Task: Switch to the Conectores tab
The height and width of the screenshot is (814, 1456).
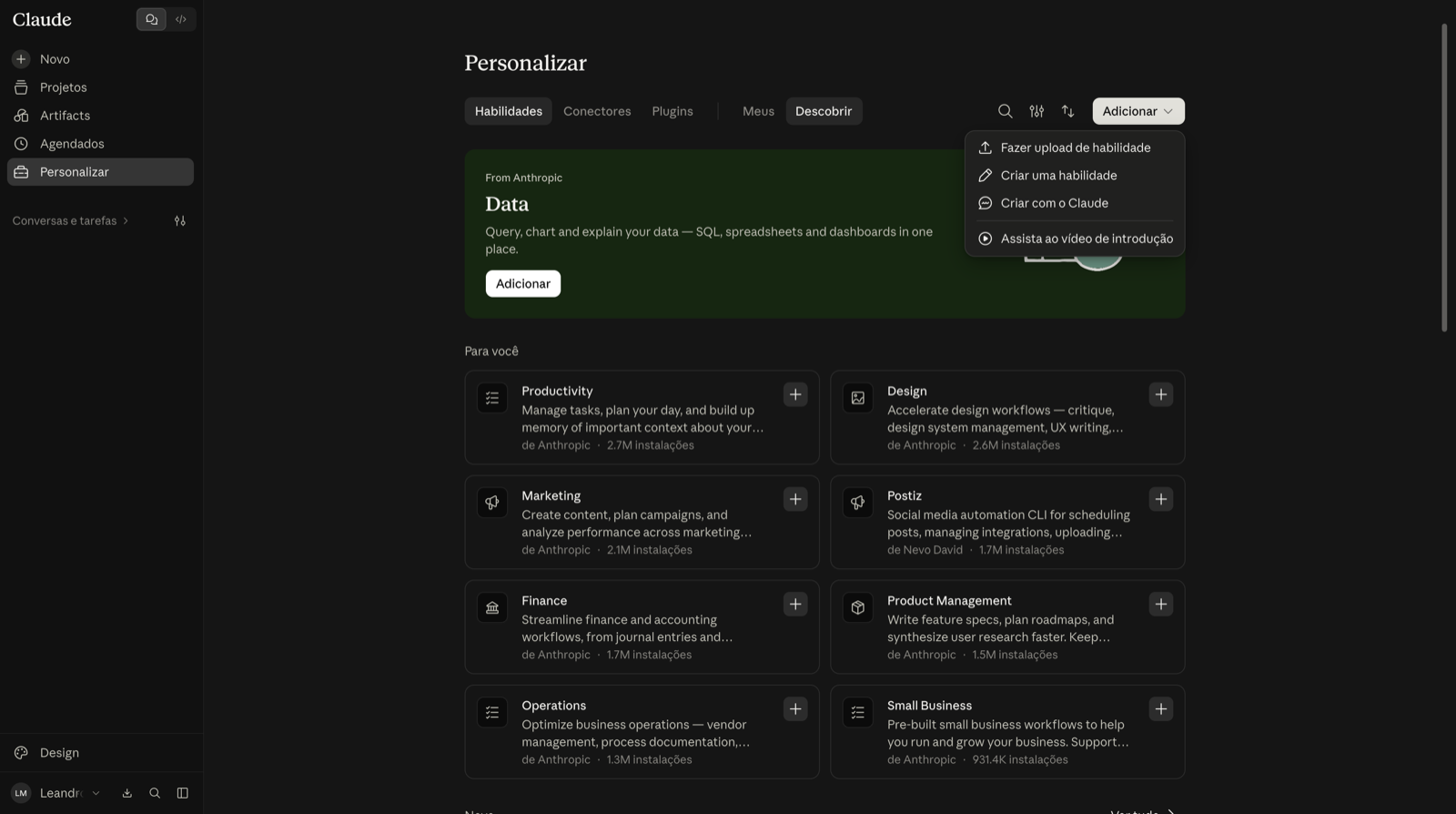Action: (x=597, y=111)
